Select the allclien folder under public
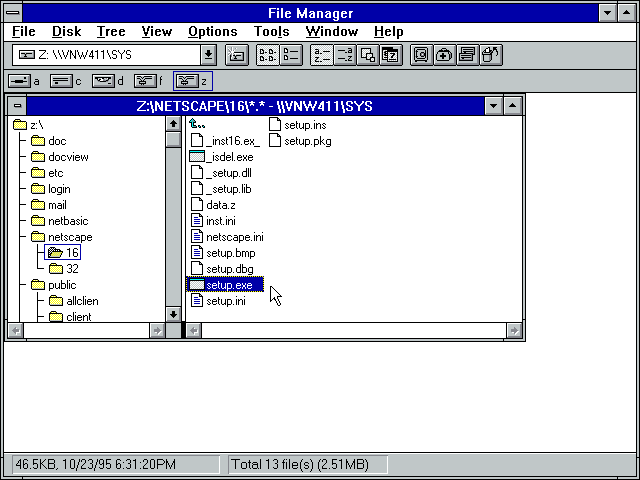This screenshot has width=640, height=480. tap(74, 301)
